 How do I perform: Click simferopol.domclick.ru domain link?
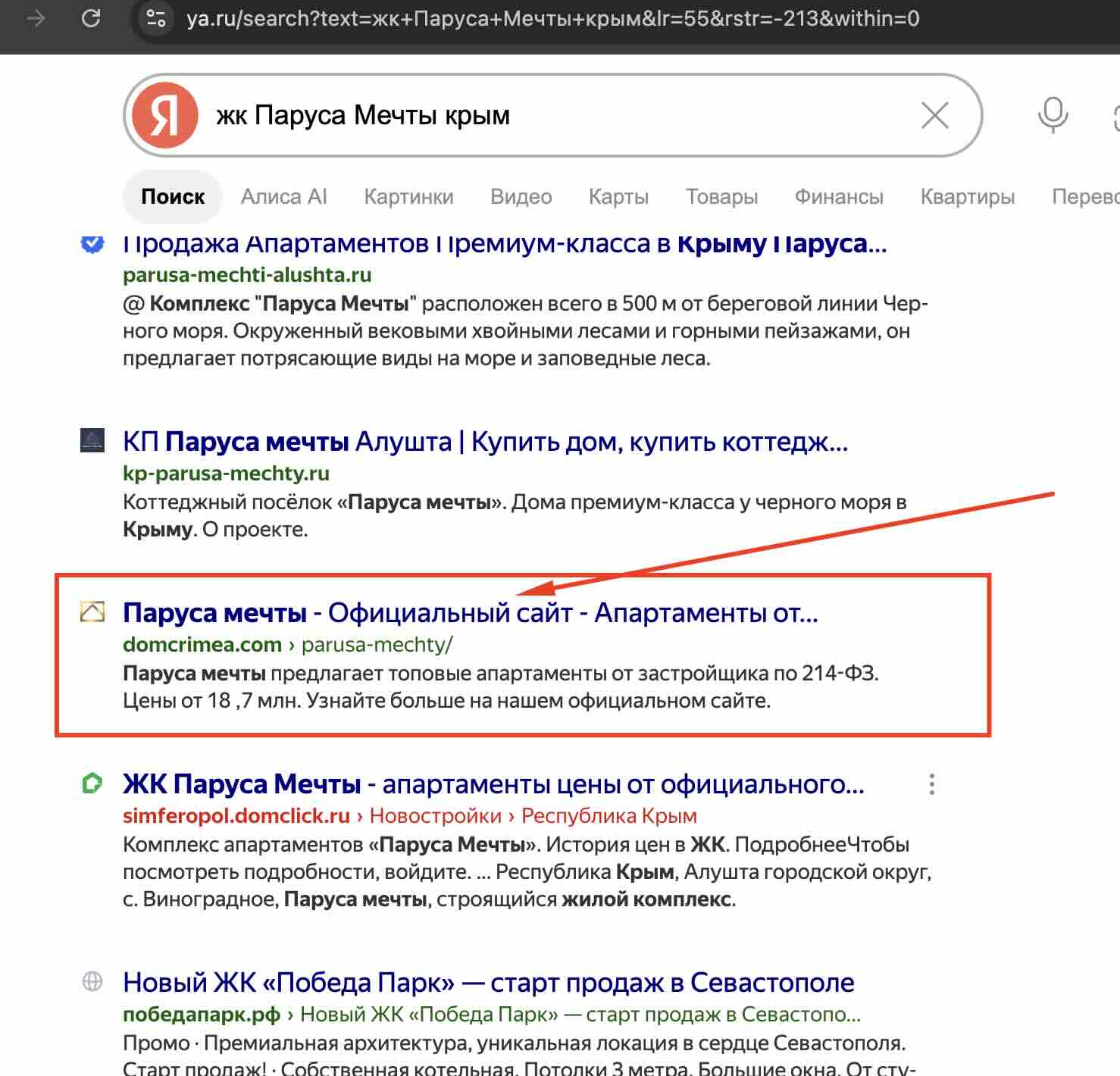236,815
